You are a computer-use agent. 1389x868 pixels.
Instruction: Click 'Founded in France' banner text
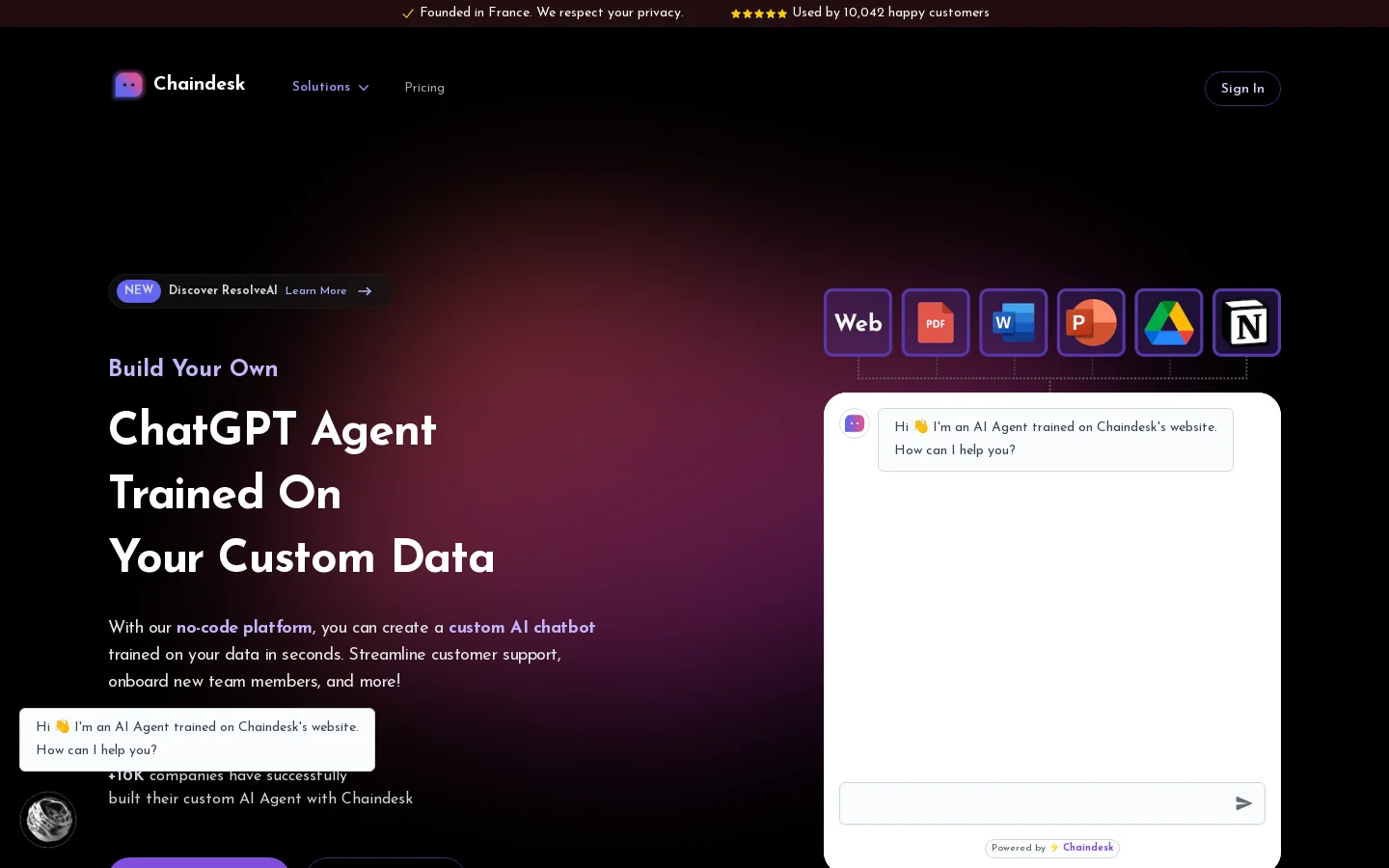(552, 13)
